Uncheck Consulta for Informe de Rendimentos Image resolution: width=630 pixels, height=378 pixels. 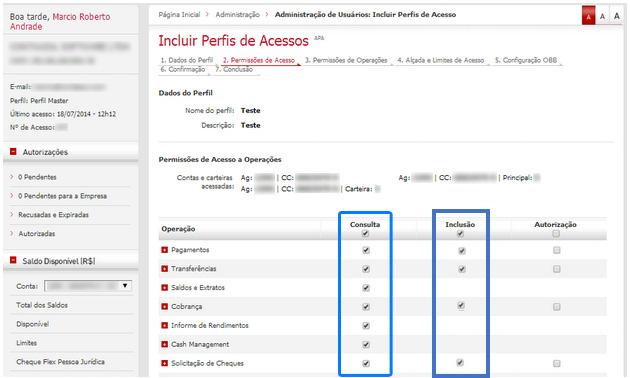click(x=366, y=326)
